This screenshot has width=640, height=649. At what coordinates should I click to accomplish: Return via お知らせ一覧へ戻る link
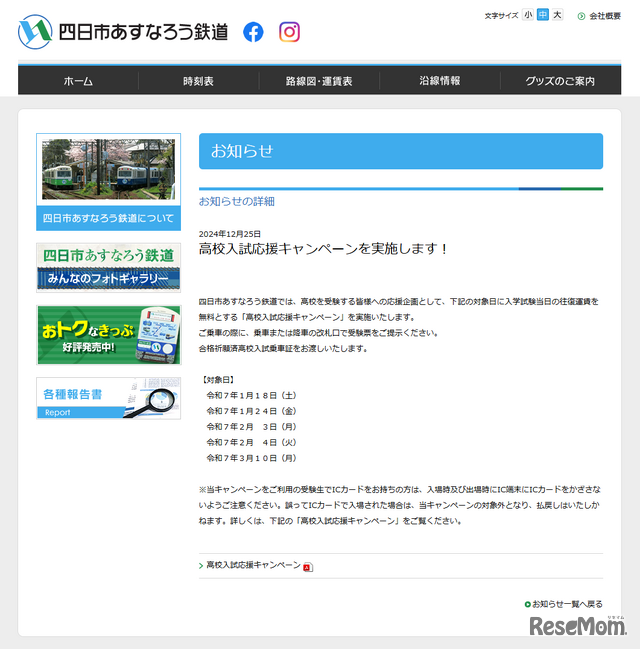(567, 604)
